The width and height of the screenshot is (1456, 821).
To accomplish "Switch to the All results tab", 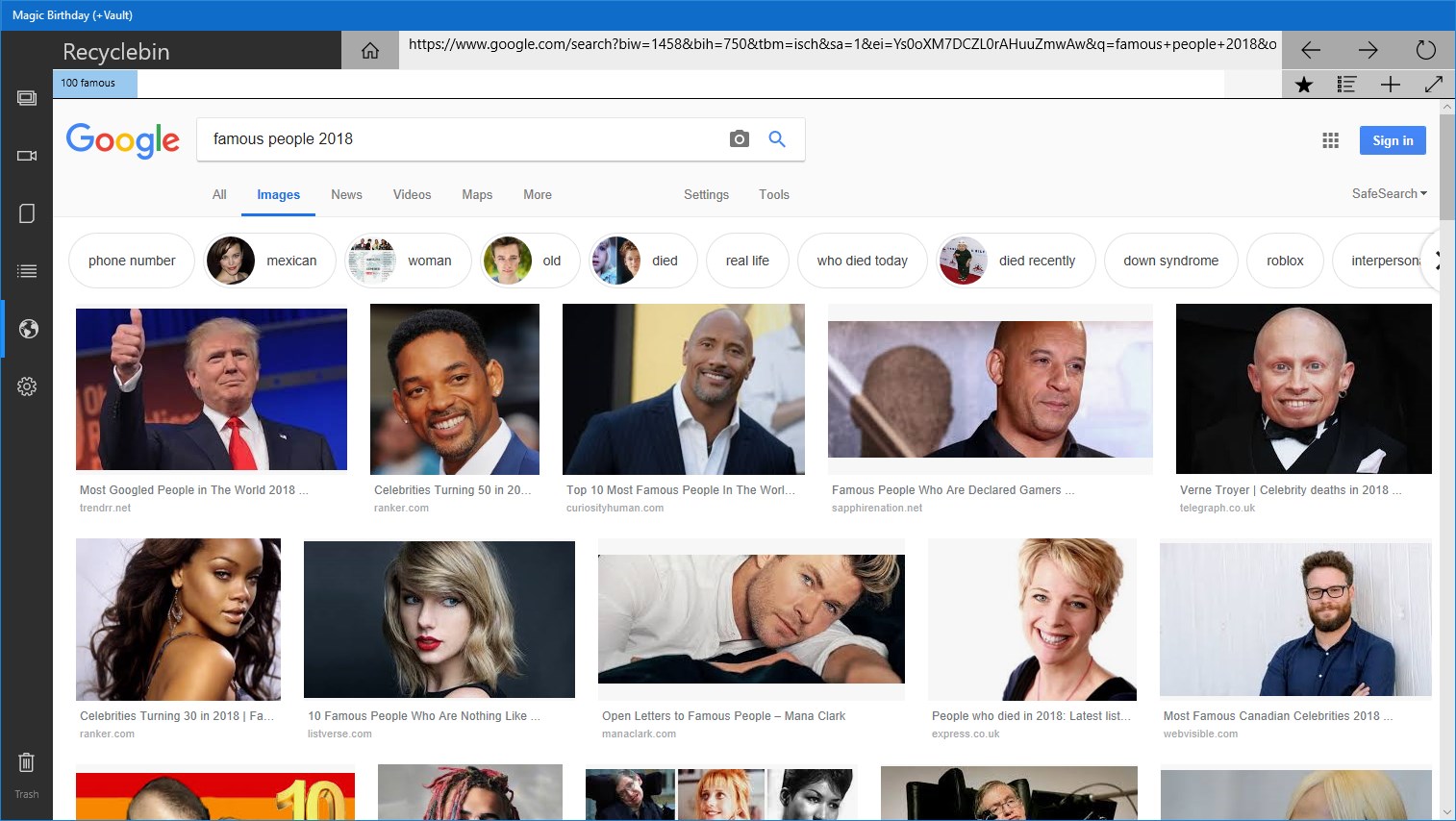I will coord(219,194).
